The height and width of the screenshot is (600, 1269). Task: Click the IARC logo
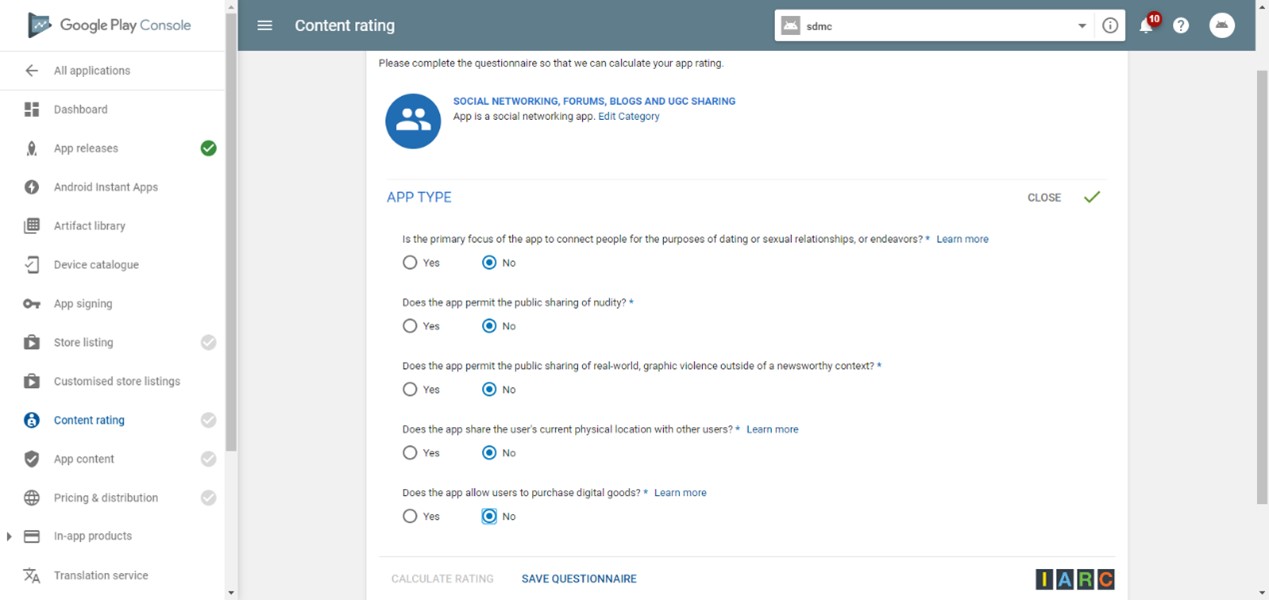1075,579
